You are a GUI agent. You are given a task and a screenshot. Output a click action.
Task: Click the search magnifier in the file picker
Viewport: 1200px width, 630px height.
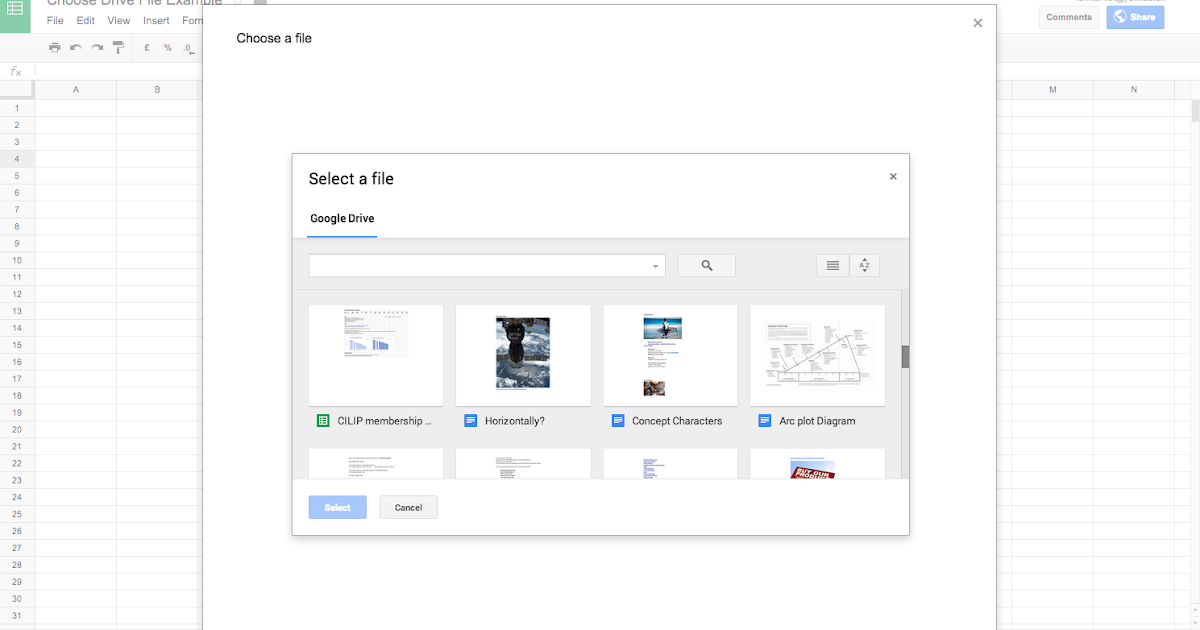[x=707, y=265]
